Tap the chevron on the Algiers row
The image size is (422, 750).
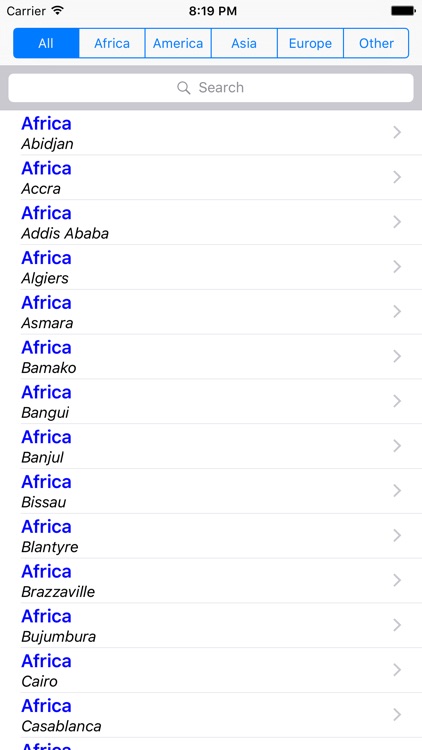coord(397,267)
